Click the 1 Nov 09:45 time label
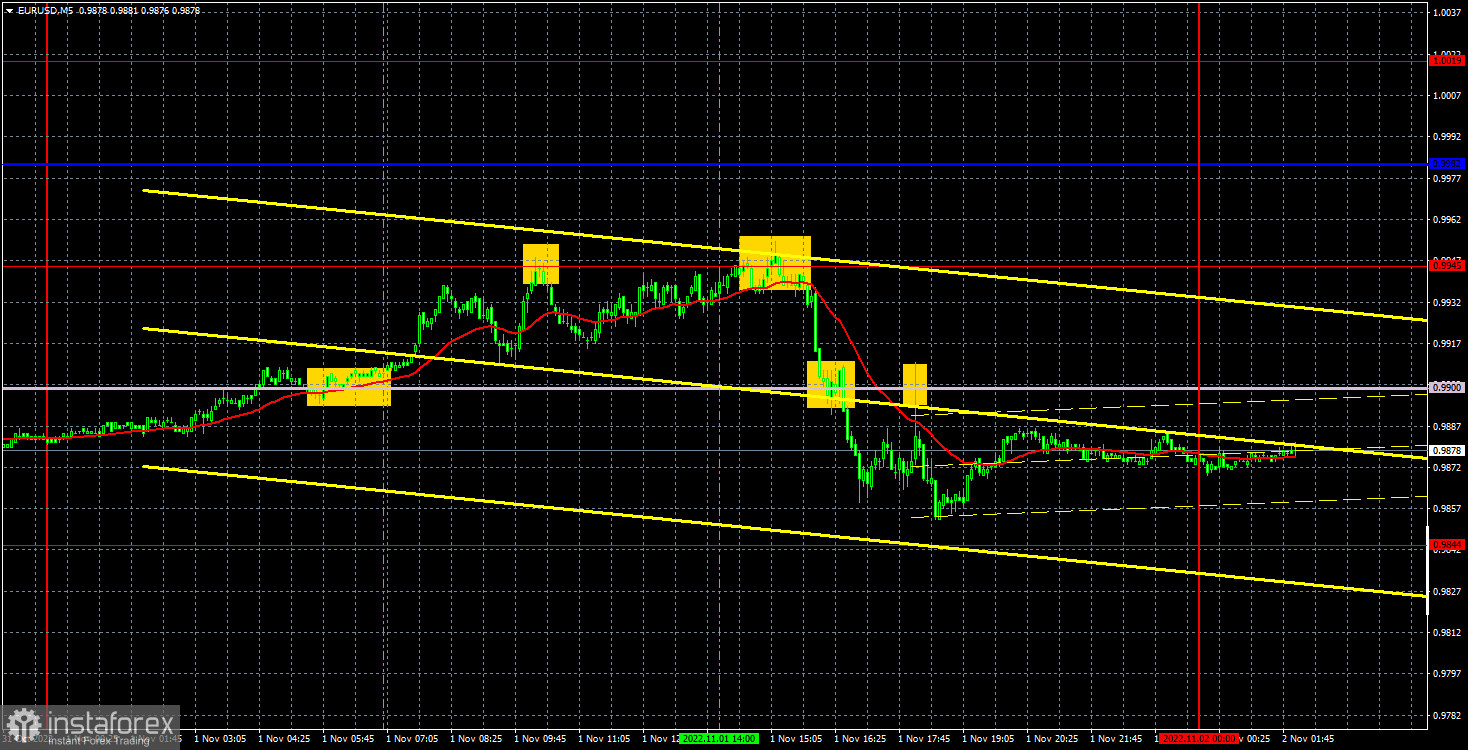1468x750 pixels. [540, 739]
